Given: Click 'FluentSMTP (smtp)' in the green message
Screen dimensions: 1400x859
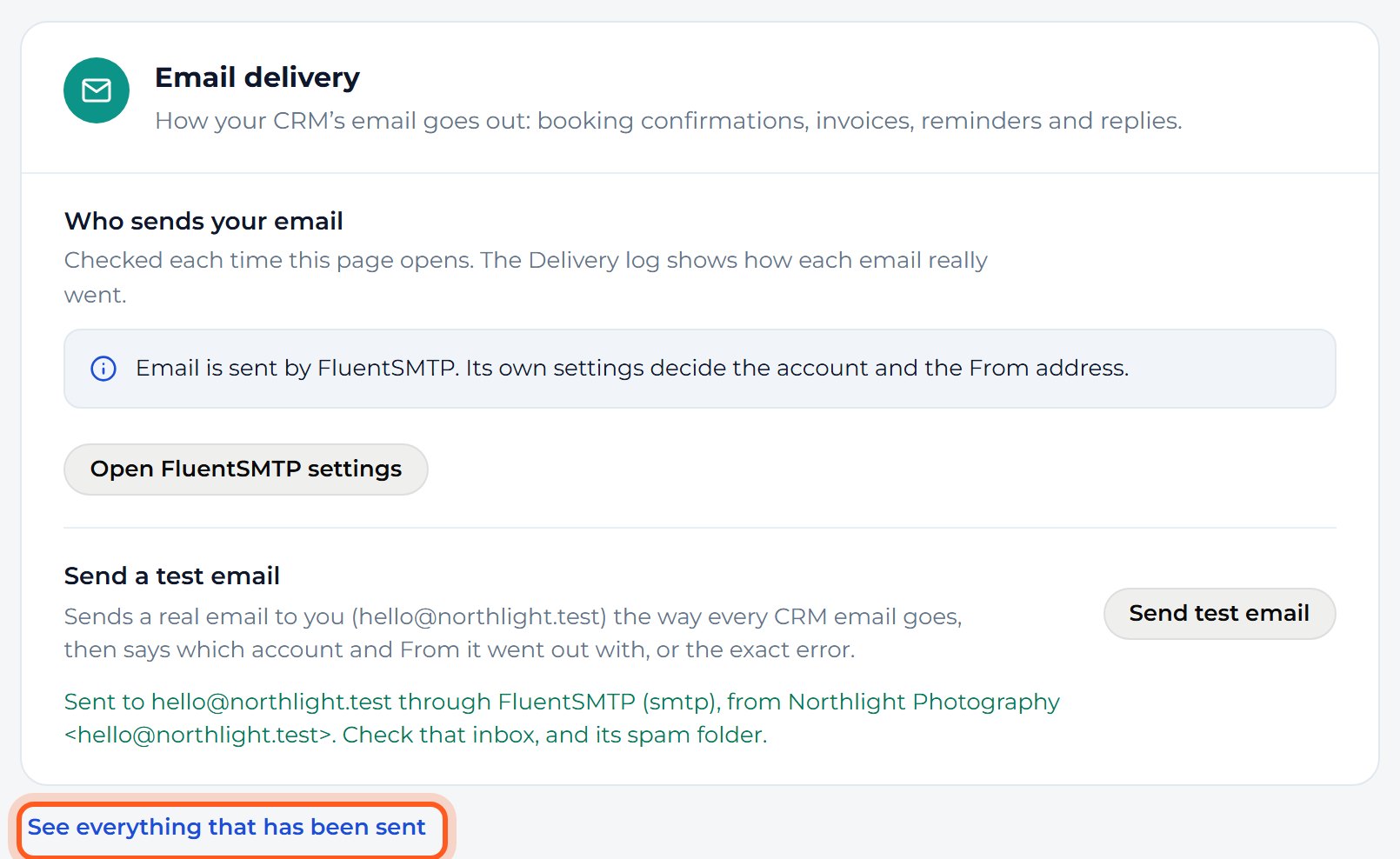Looking at the screenshot, I should coord(609,702).
